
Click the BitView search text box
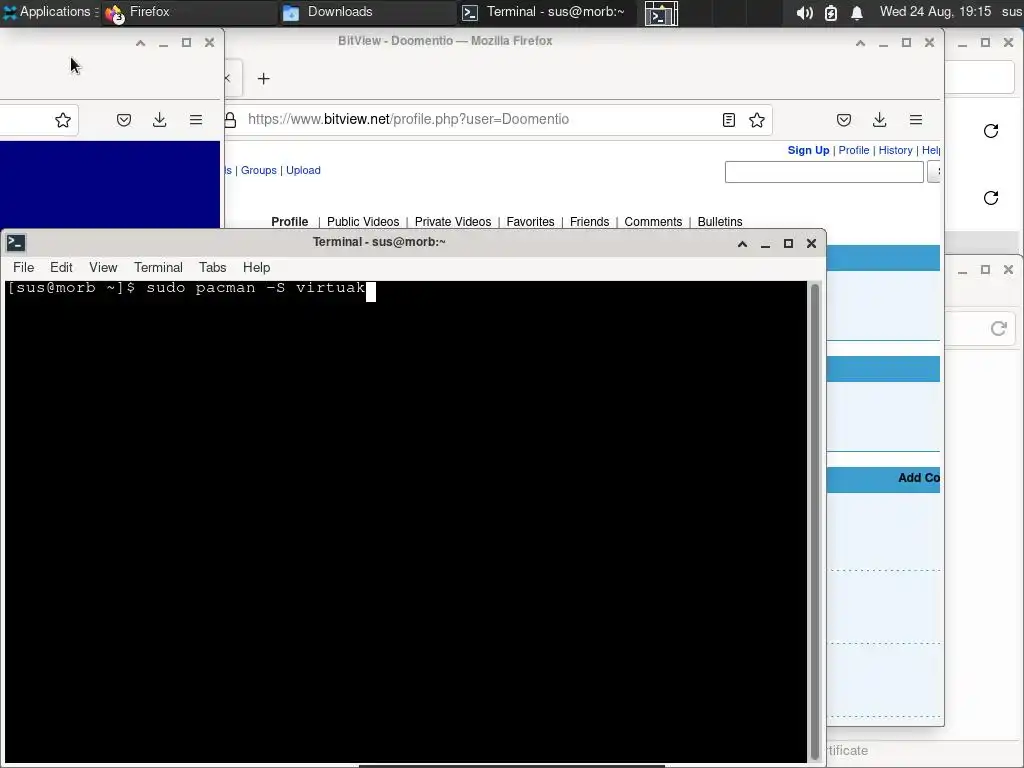[x=824, y=172]
